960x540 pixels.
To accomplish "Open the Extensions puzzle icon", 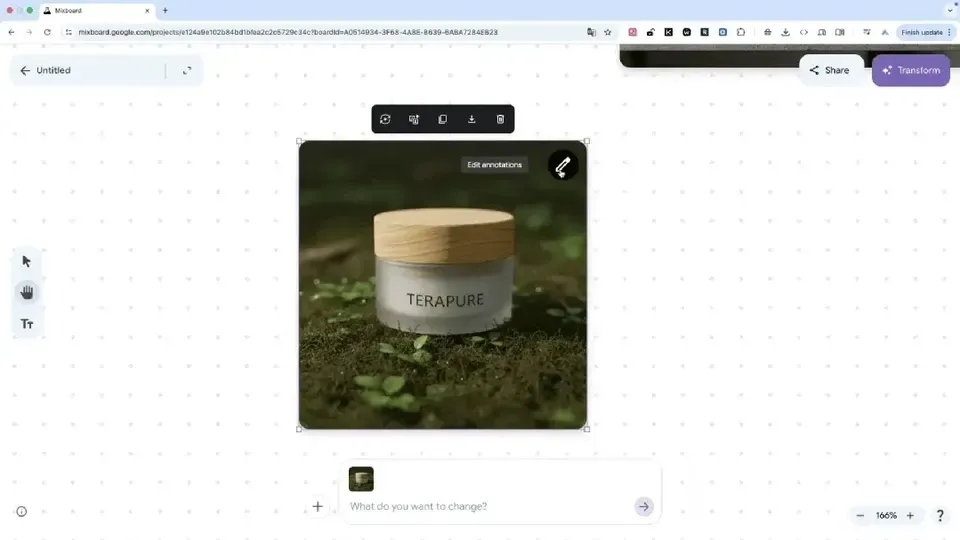I will click(x=741, y=32).
